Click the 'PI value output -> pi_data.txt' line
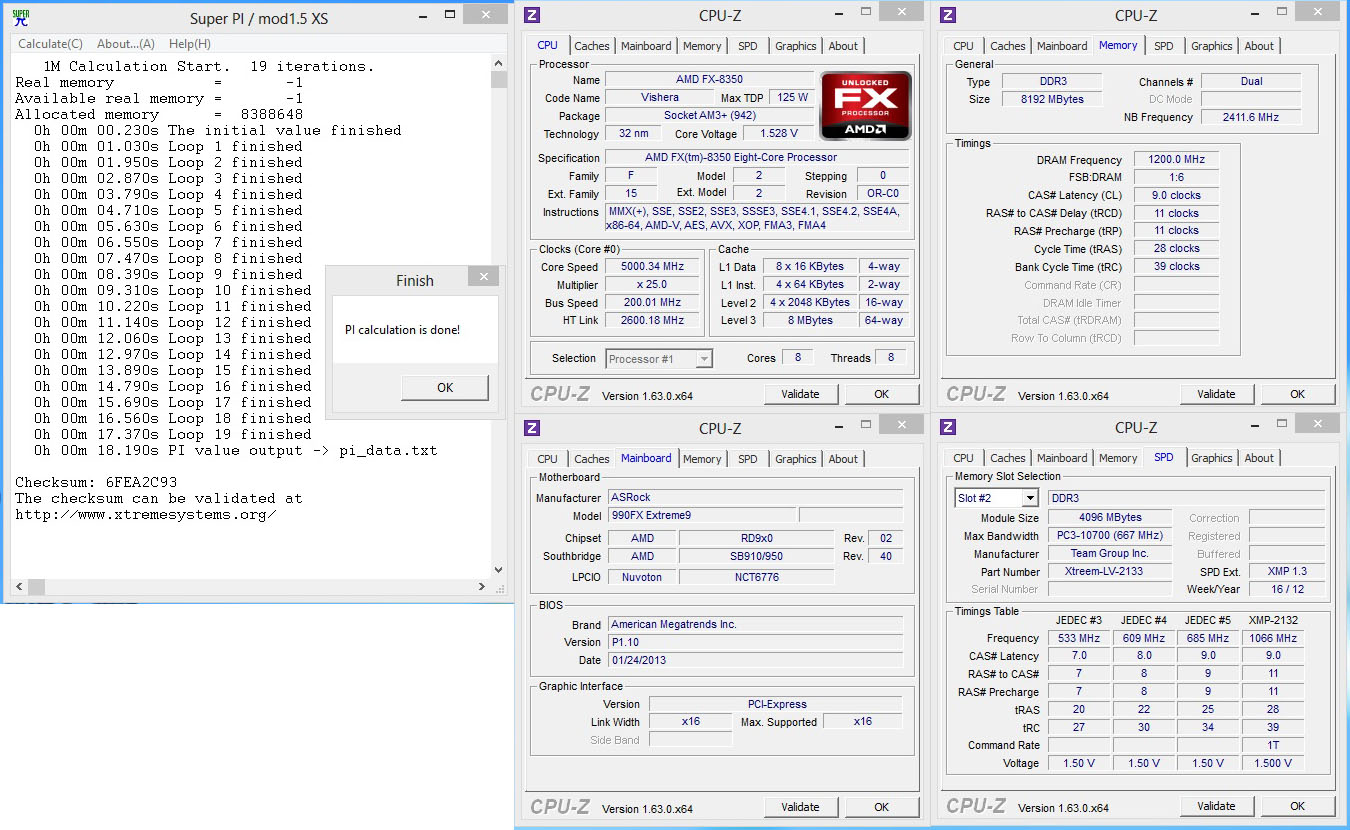1350x830 pixels. pyautogui.click(x=235, y=451)
